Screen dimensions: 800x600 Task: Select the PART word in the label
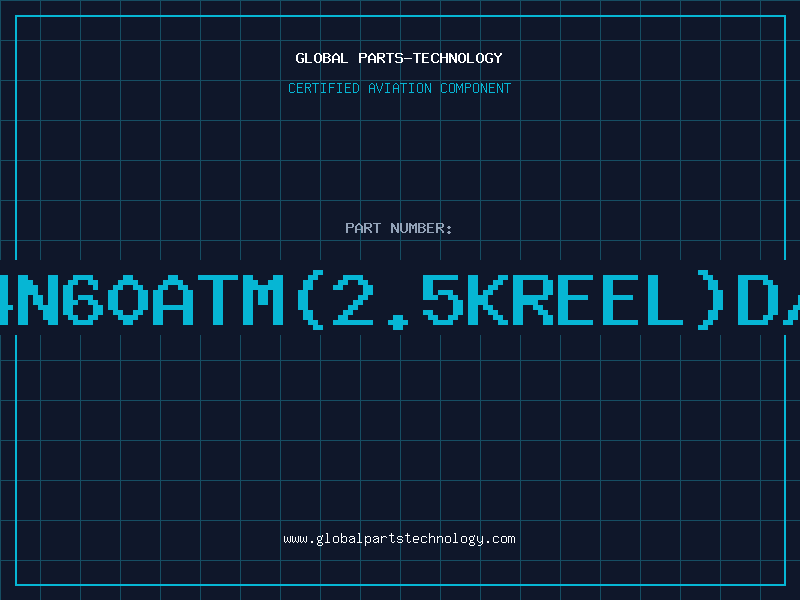pos(363,228)
